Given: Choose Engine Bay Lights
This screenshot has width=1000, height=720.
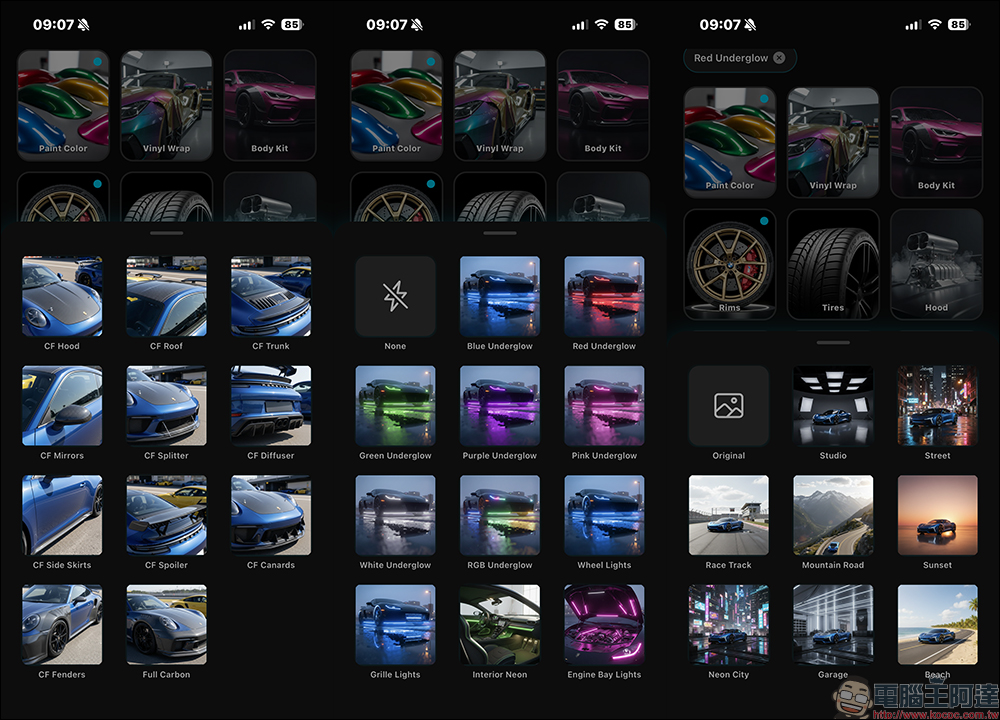Looking at the screenshot, I should pyautogui.click(x=604, y=624).
